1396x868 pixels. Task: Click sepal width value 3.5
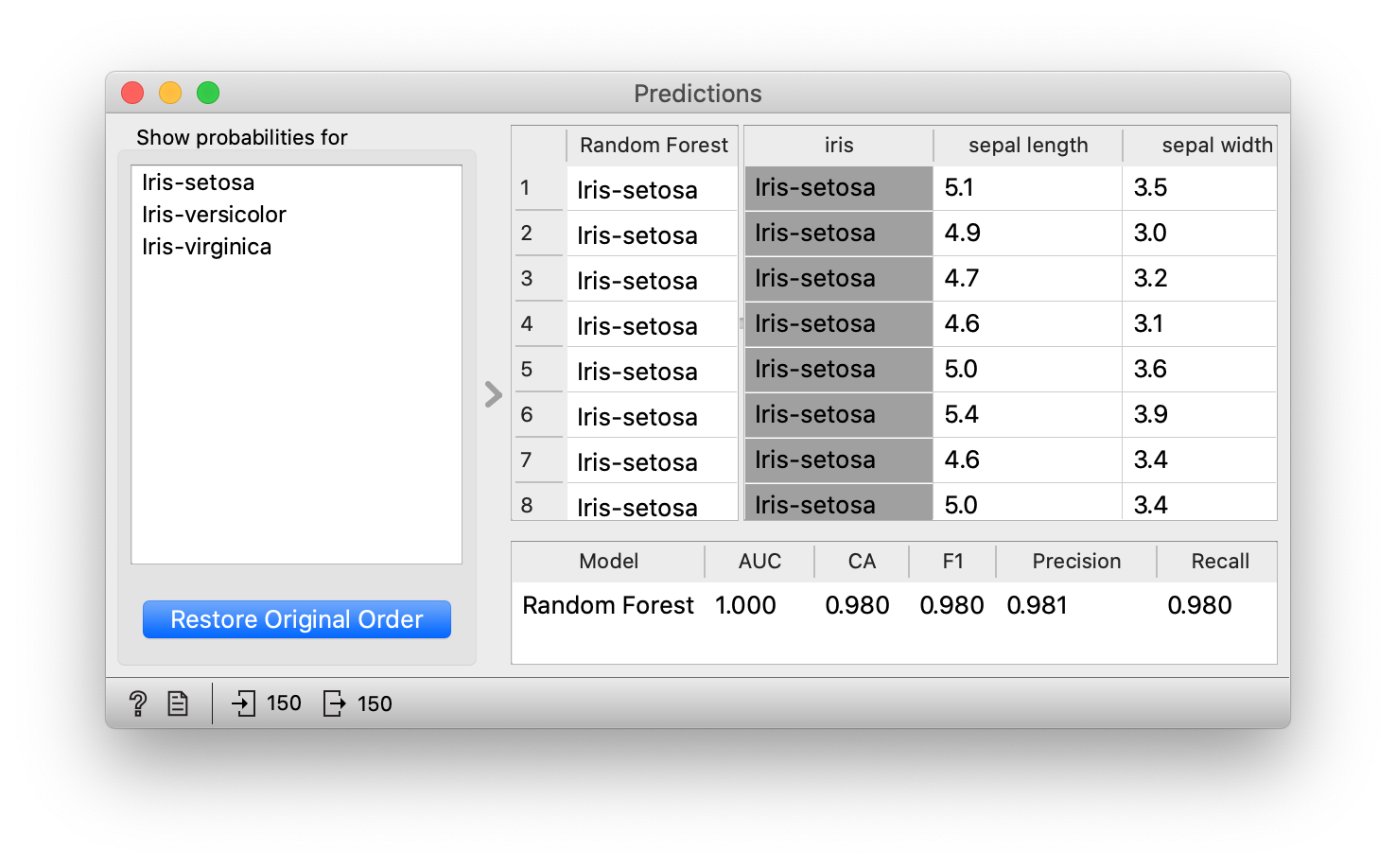1200,188
